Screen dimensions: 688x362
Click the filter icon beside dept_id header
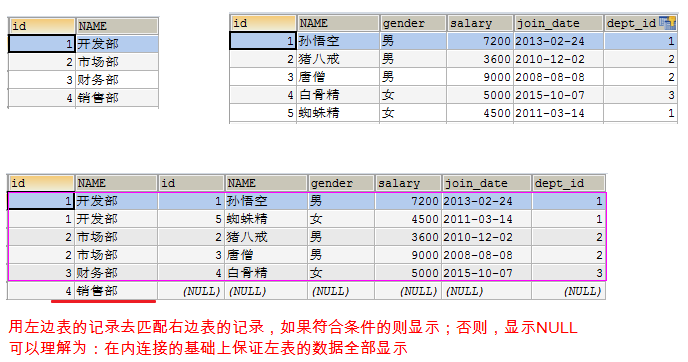tap(667, 22)
